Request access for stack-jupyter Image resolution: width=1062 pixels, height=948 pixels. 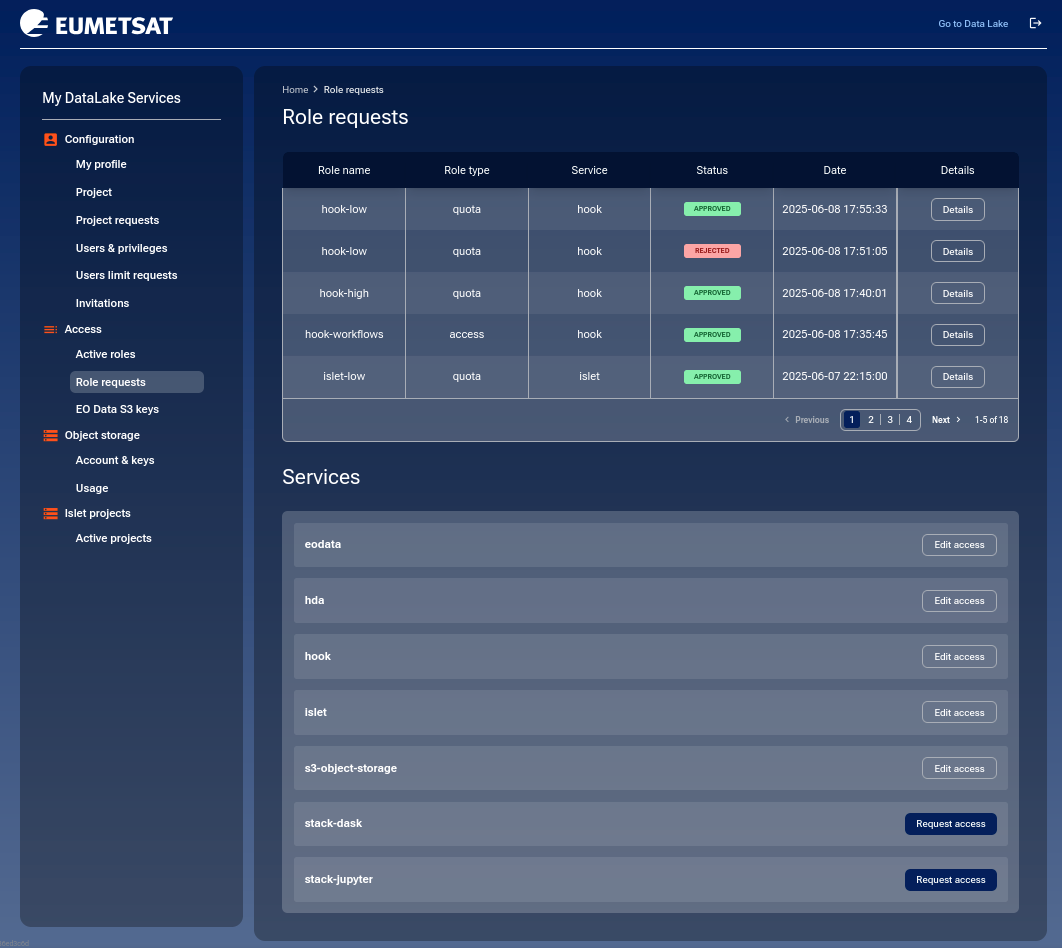pyautogui.click(x=950, y=880)
